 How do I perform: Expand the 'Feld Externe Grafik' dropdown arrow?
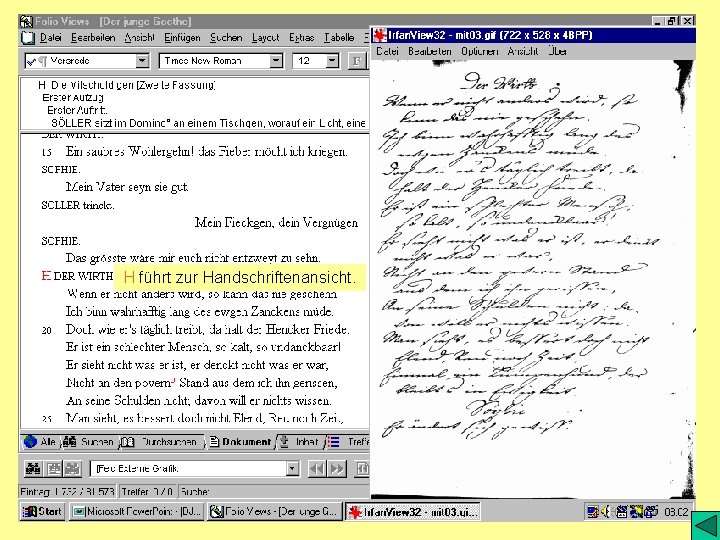pos(292,468)
